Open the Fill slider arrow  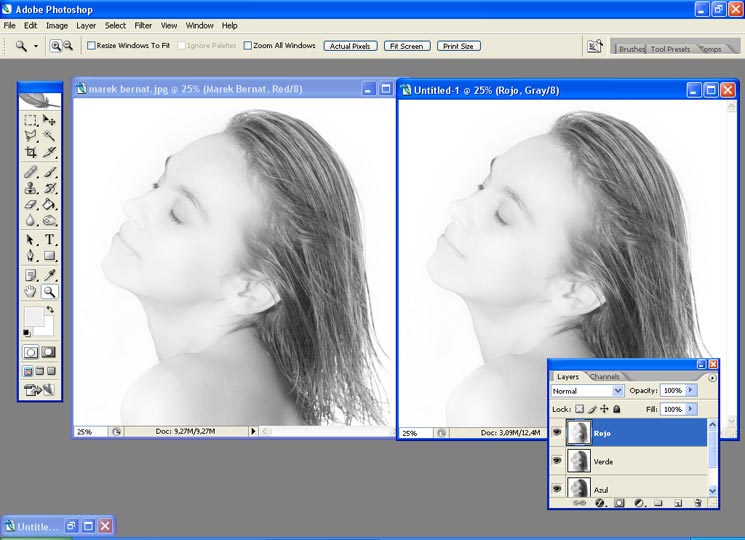point(690,409)
